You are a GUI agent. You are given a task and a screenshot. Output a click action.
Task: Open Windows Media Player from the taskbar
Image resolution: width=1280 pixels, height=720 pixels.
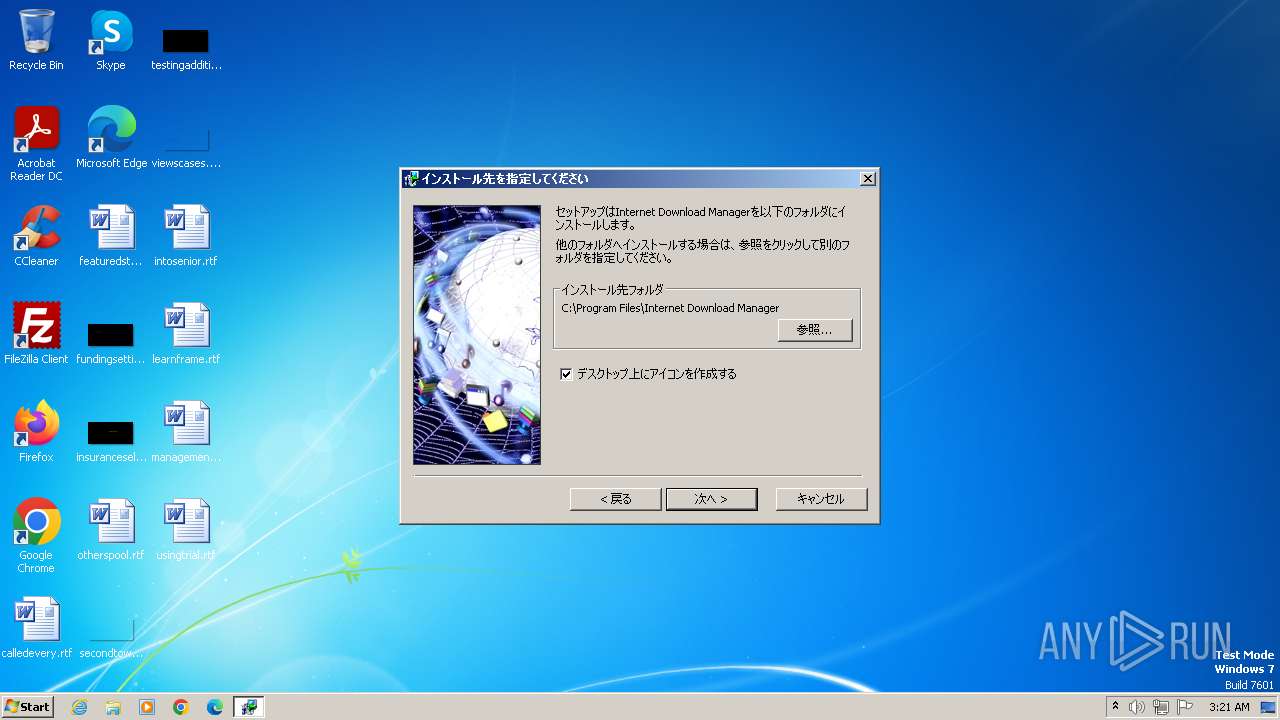point(147,707)
